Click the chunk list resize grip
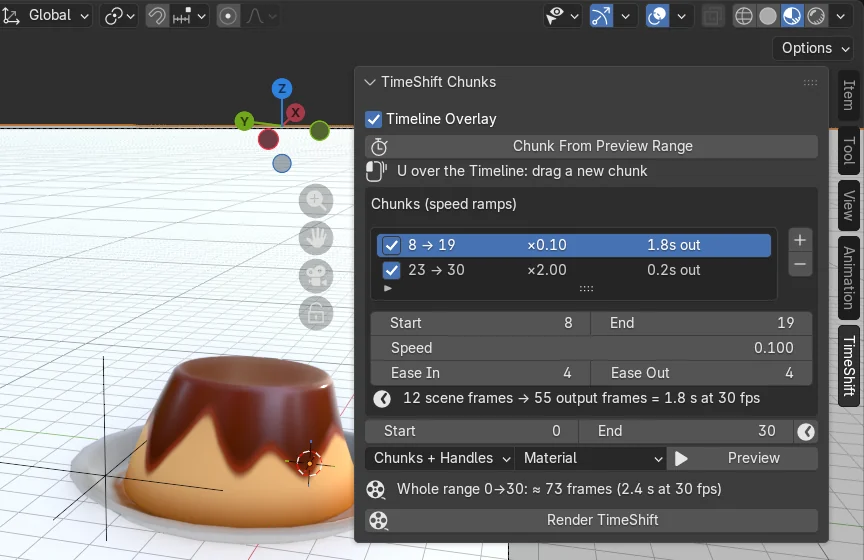This screenshot has height=560, width=864. [586, 288]
